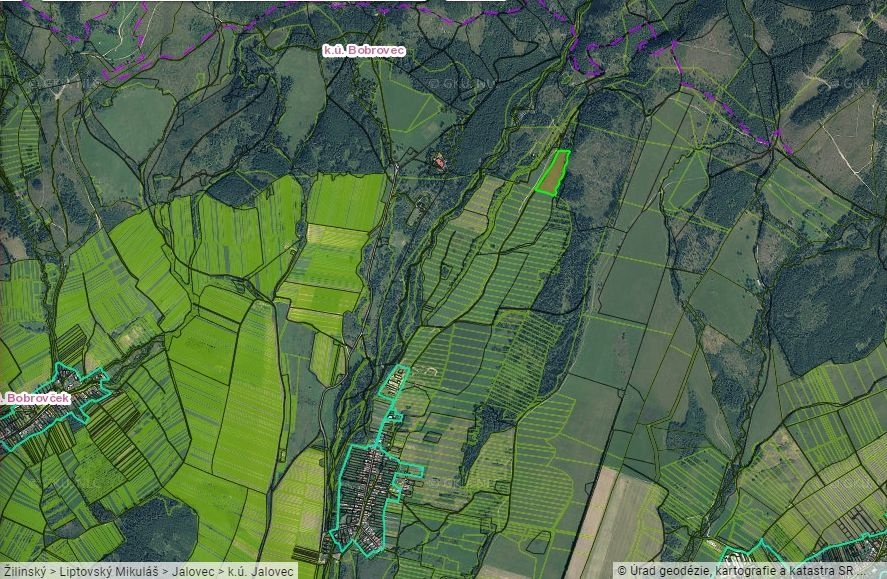Select the Bobrovček village label
The height and width of the screenshot is (579, 887).
click(38, 398)
